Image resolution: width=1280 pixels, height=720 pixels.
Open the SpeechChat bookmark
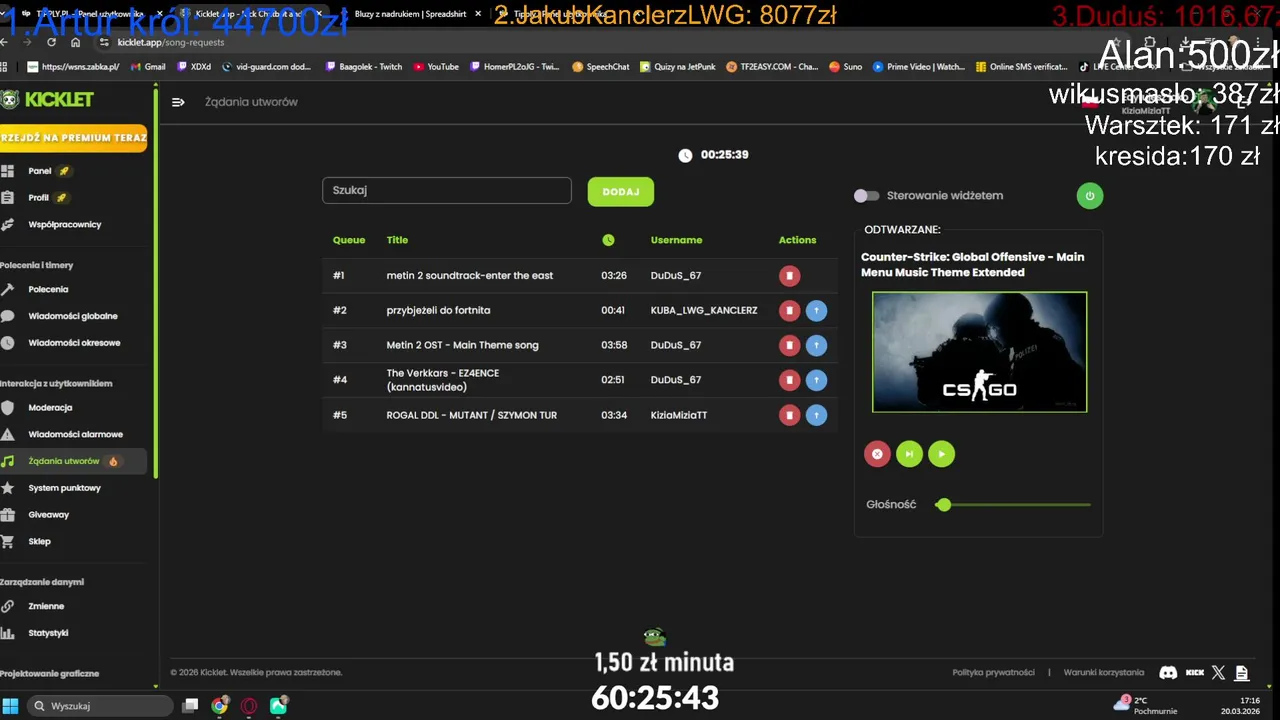coord(601,67)
